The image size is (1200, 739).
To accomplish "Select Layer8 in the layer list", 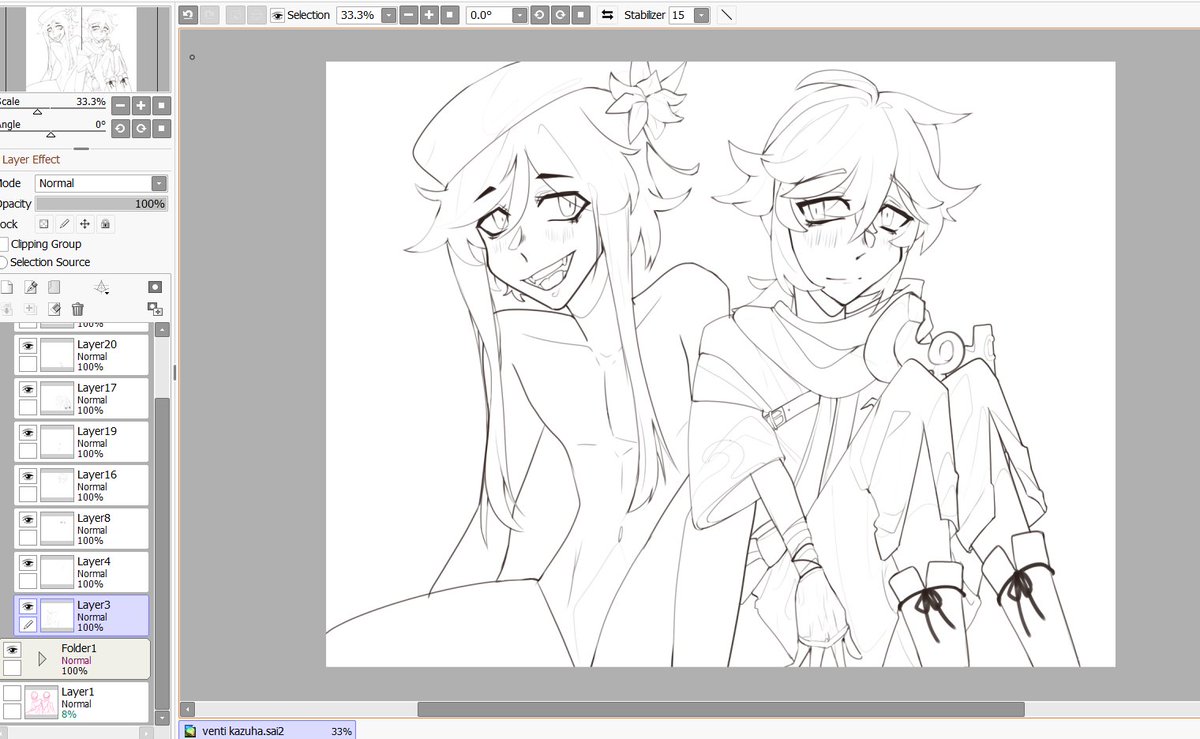I will click(x=82, y=529).
